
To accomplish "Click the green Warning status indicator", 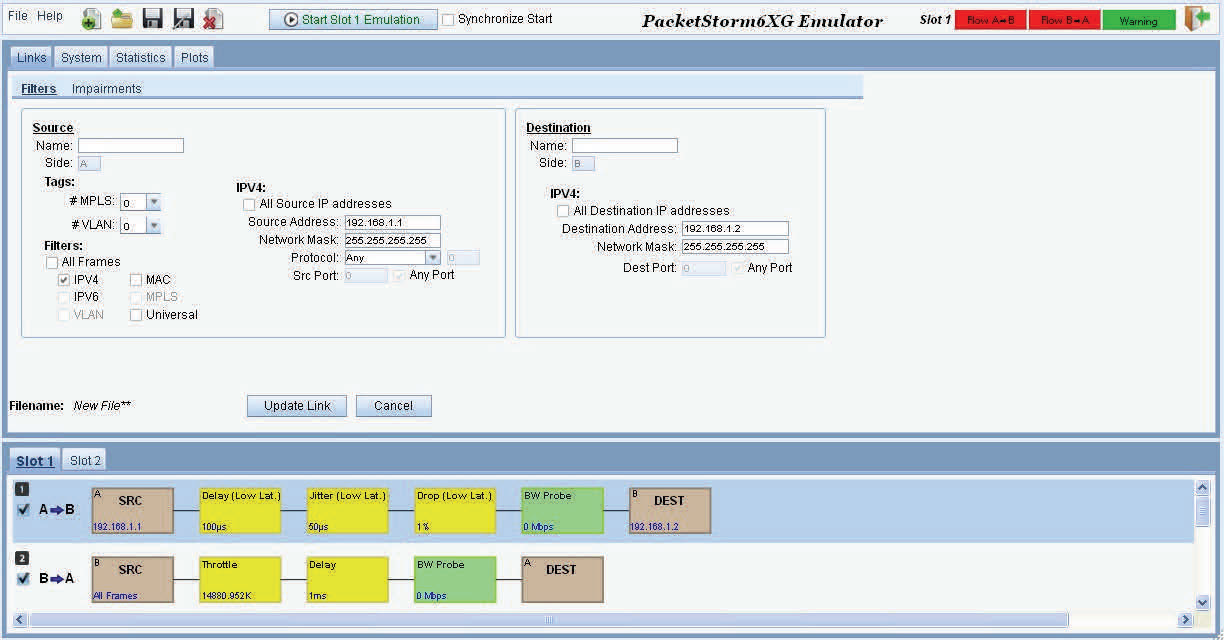I will coord(1139,20).
